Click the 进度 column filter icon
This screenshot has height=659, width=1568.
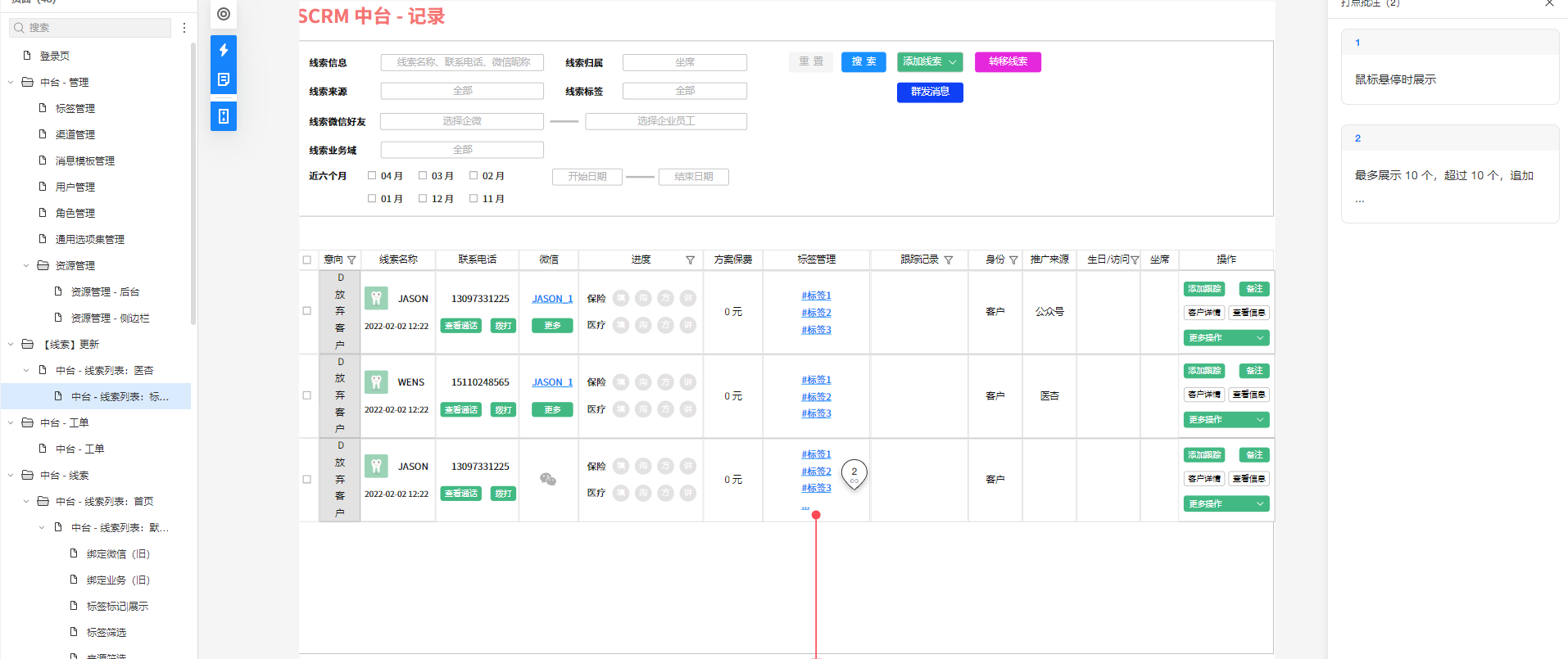[691, 260]
